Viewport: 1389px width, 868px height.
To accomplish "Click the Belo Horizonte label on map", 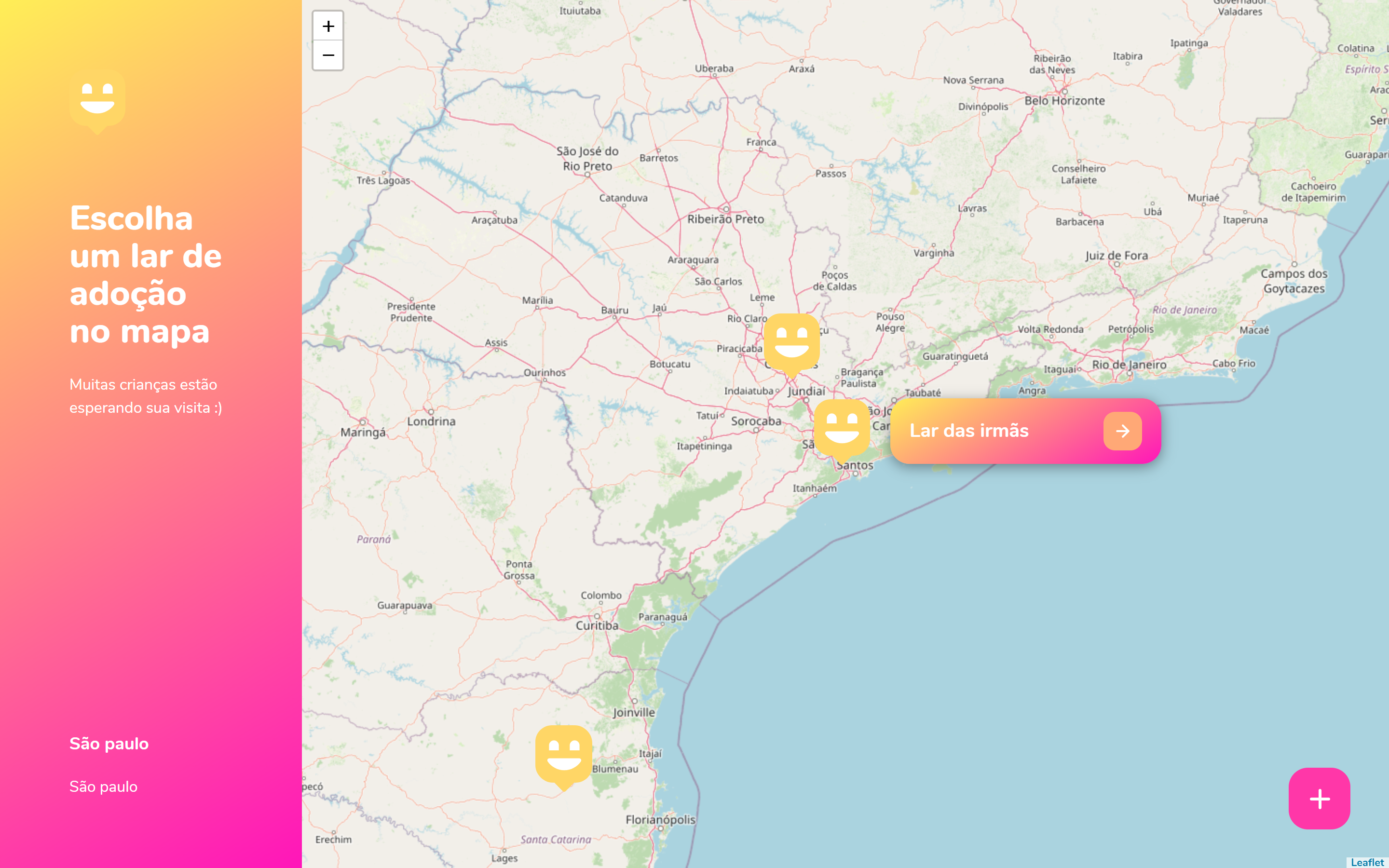I will point(1064,101).
